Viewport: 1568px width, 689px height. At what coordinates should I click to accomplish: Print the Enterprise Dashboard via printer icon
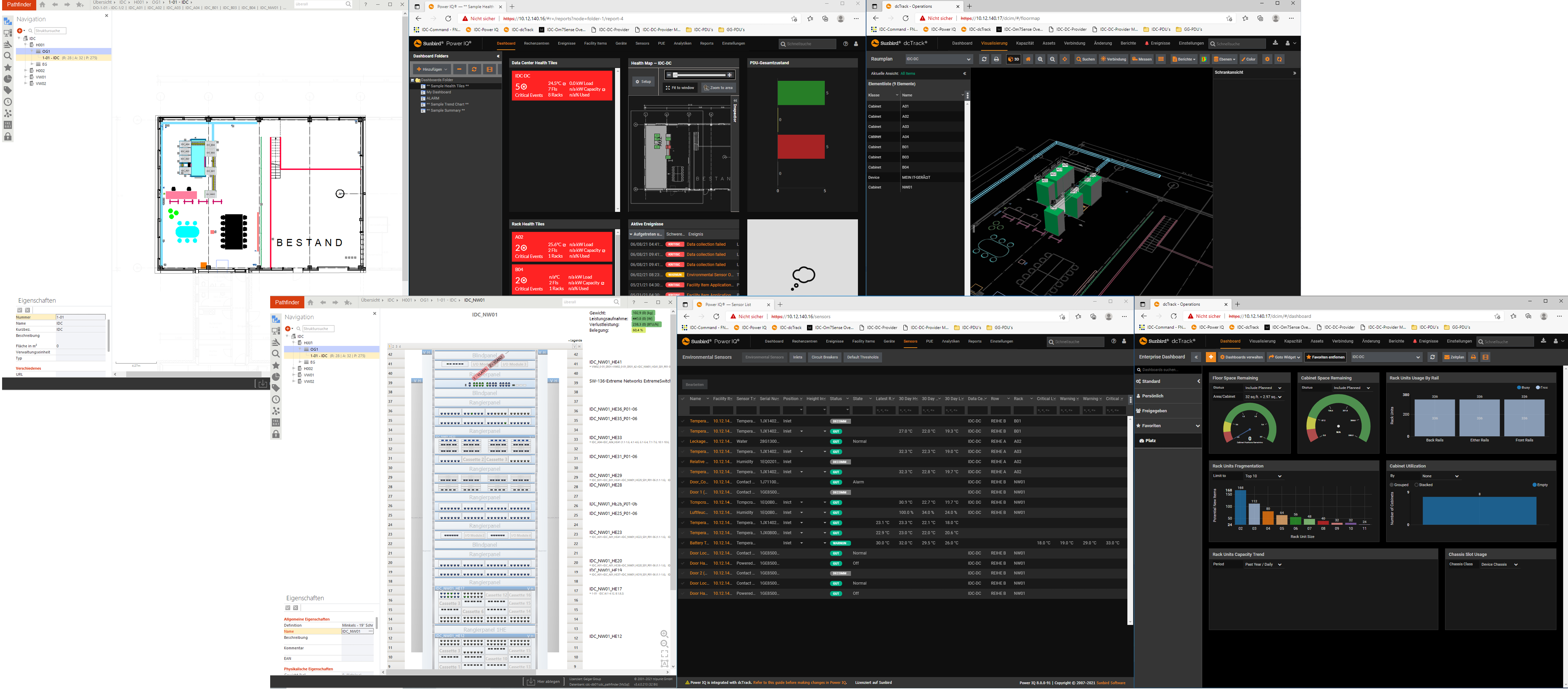coord(1473,357)
